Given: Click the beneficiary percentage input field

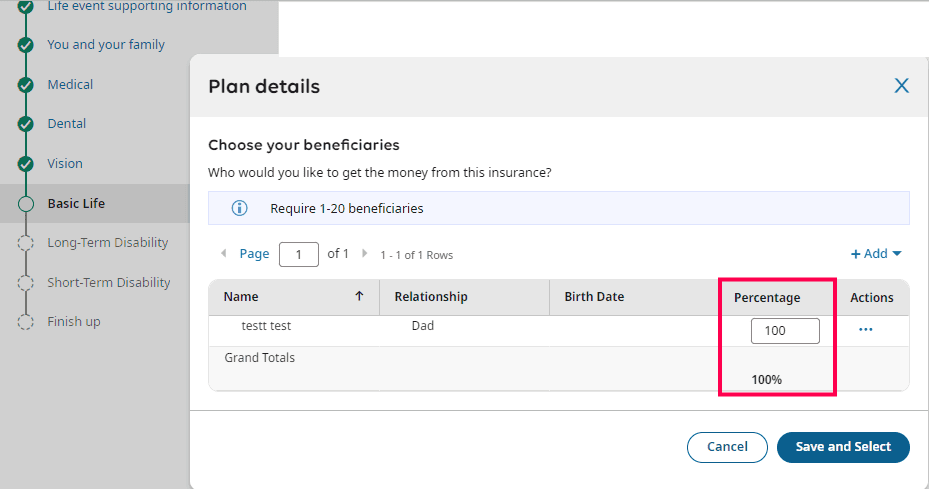Looking at the screenshot, I should coord(785,330).
